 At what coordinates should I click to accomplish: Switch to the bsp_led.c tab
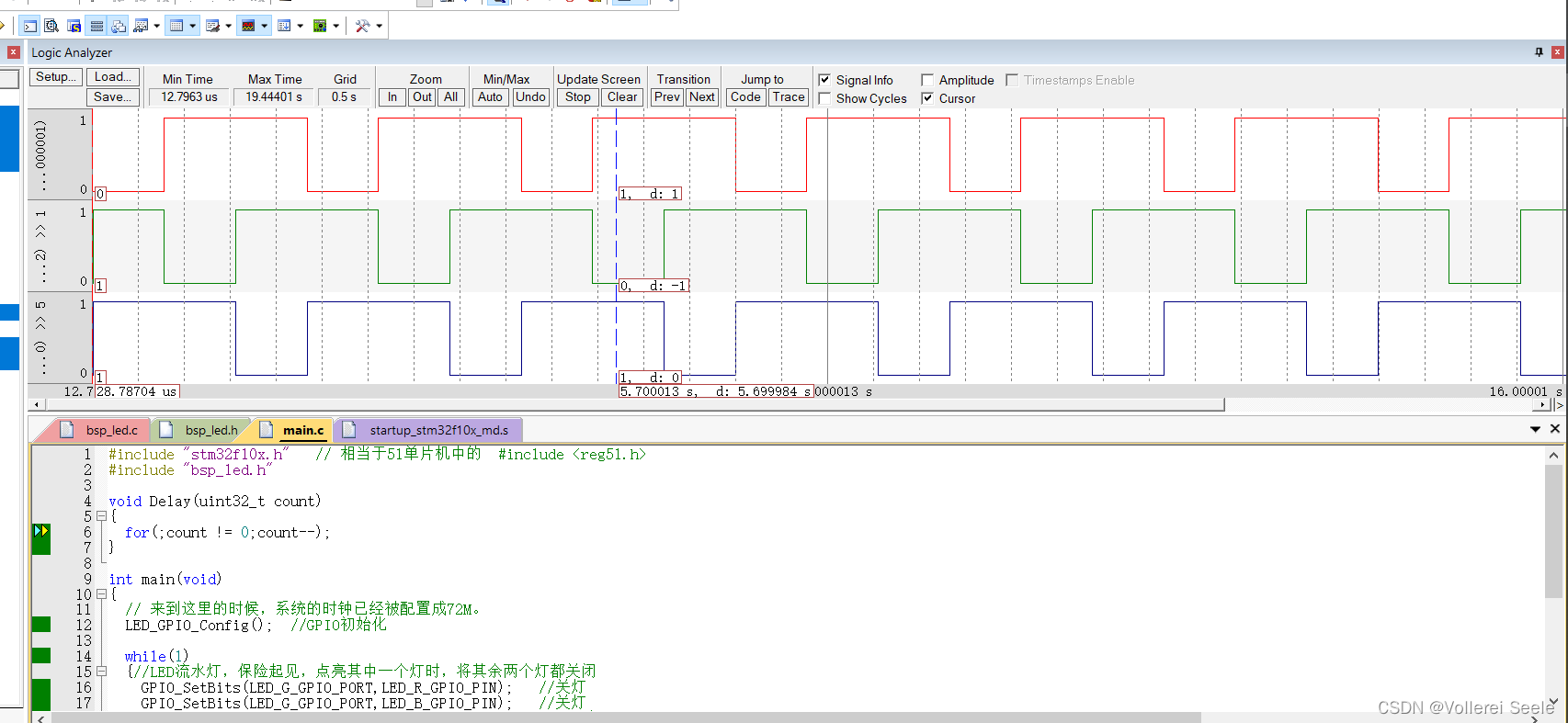point(99,430)
